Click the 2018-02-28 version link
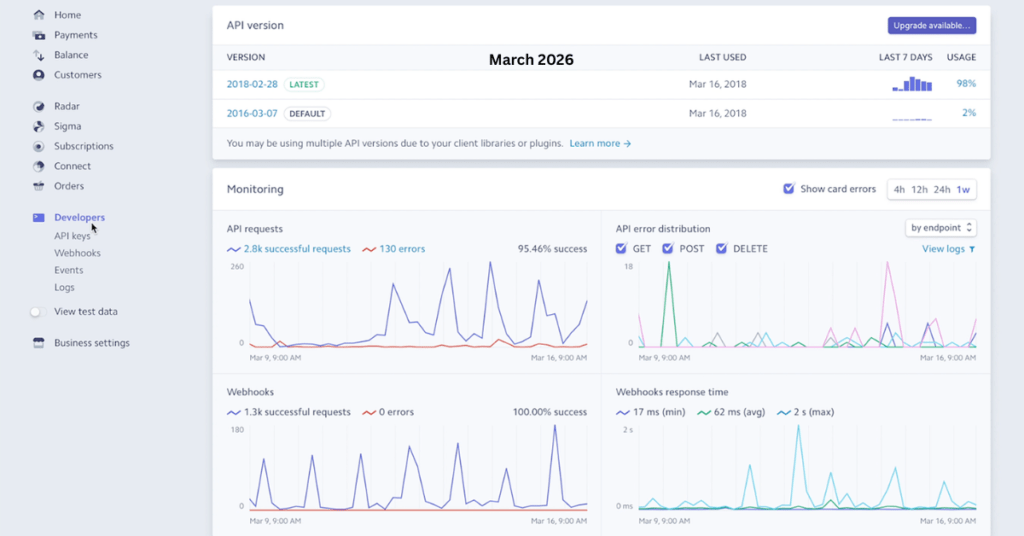The width and height of the screenshot is (1024, 536). tap(252, 84)
